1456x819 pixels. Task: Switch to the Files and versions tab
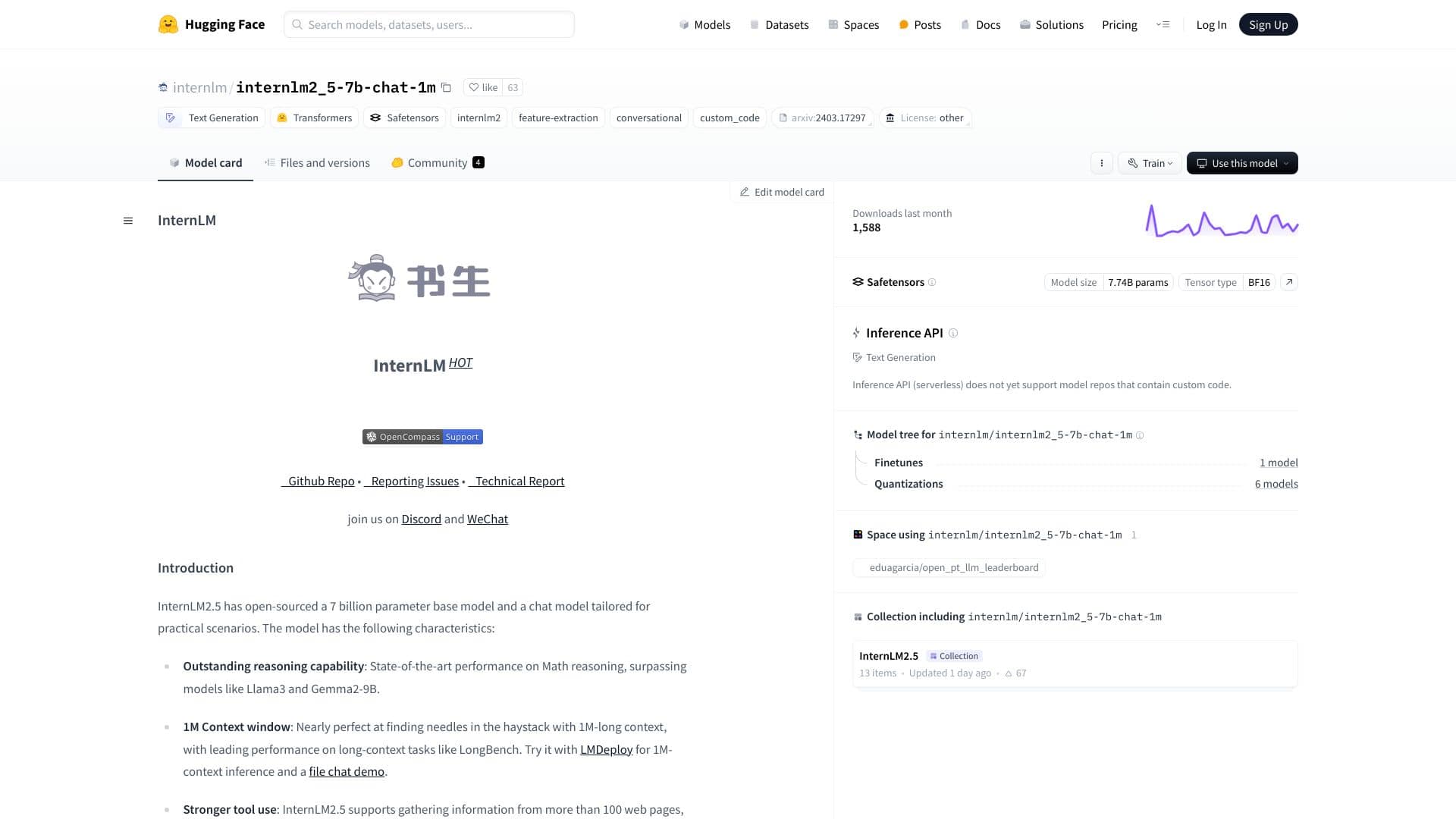click(x=325, y=162)
